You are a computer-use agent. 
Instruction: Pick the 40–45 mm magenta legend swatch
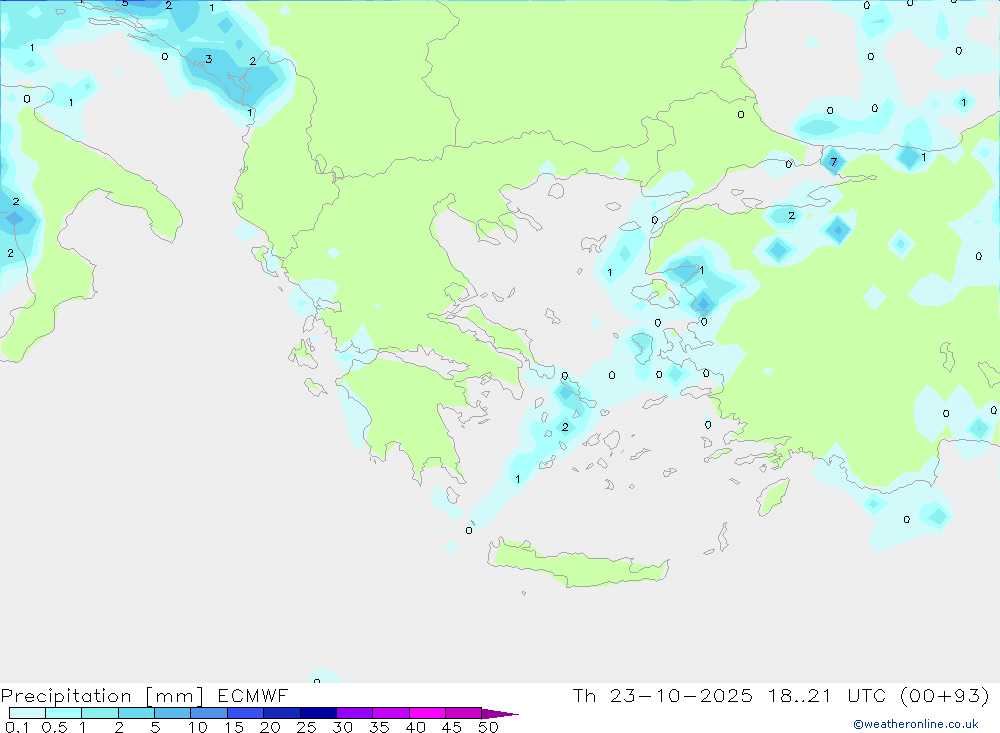[427, 713]
